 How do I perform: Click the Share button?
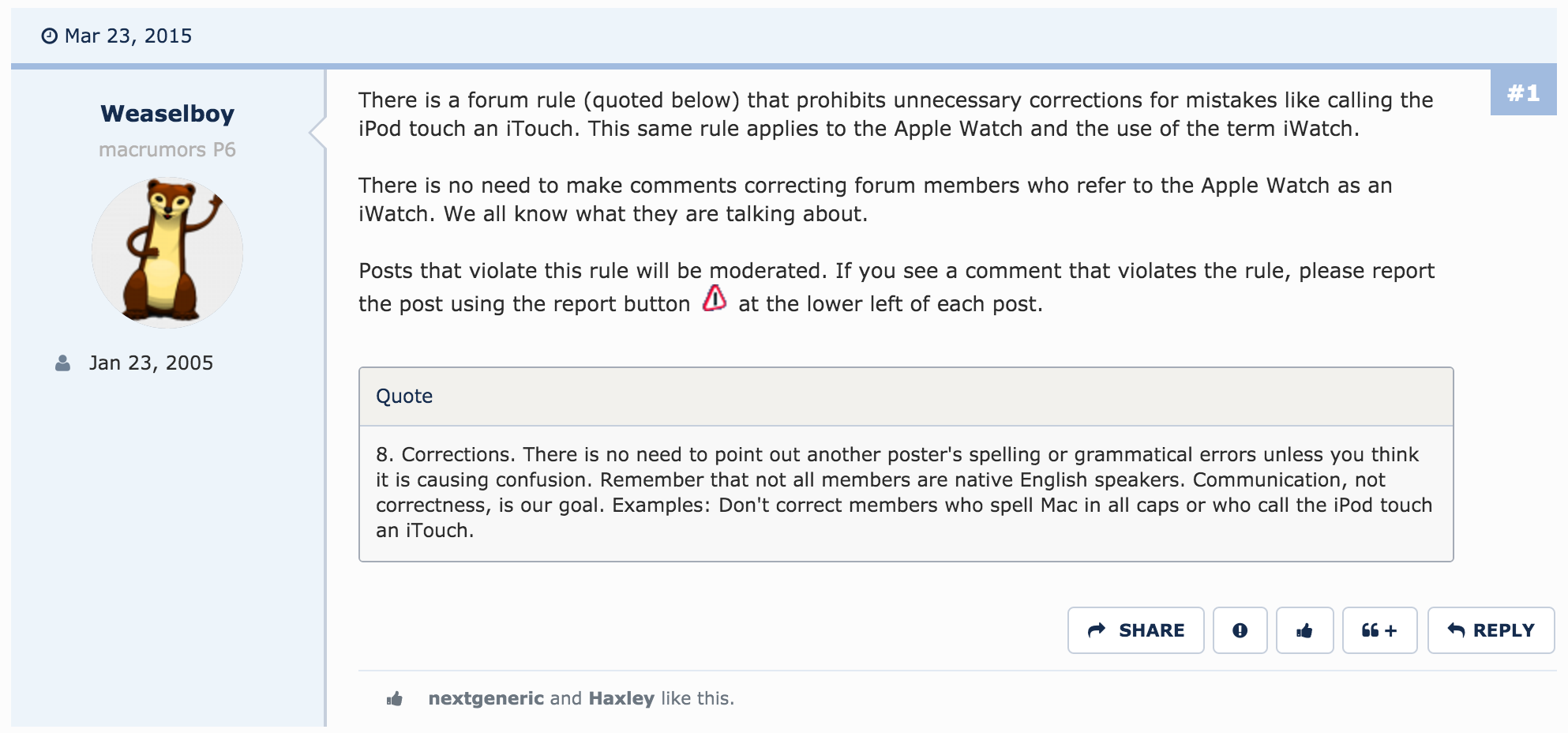click(x=1135, y=630)
